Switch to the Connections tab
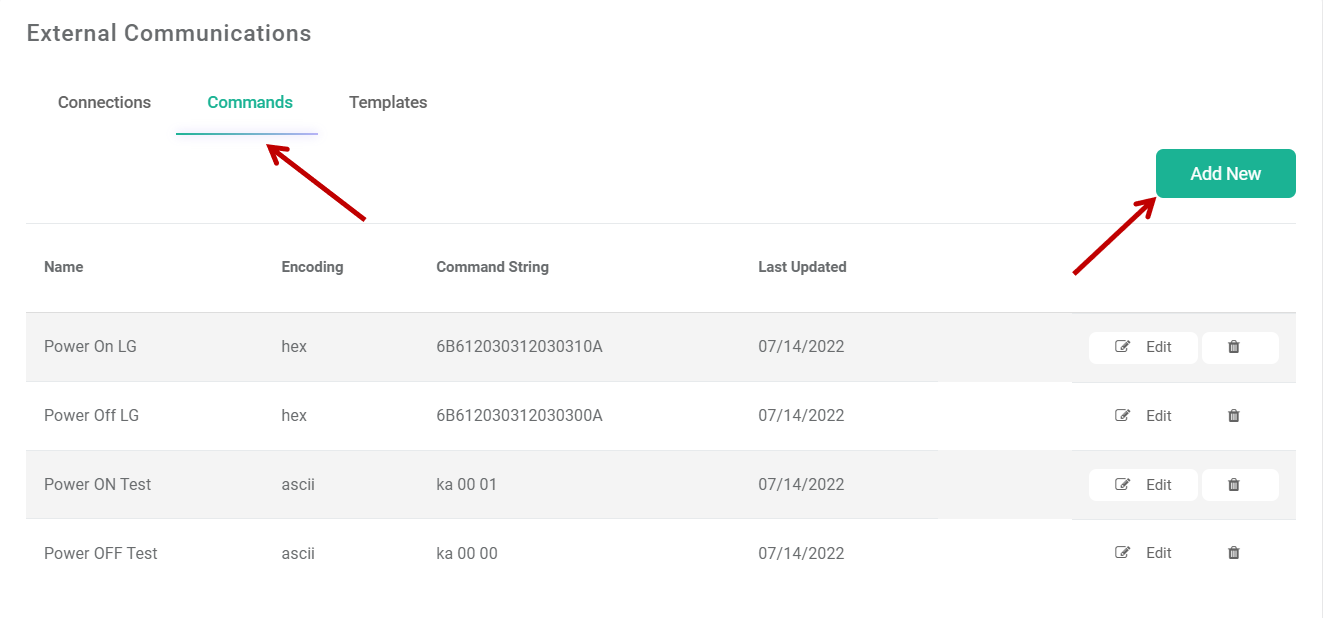The height and width of the screenshot is (618, 1323). tap(104, 102)
